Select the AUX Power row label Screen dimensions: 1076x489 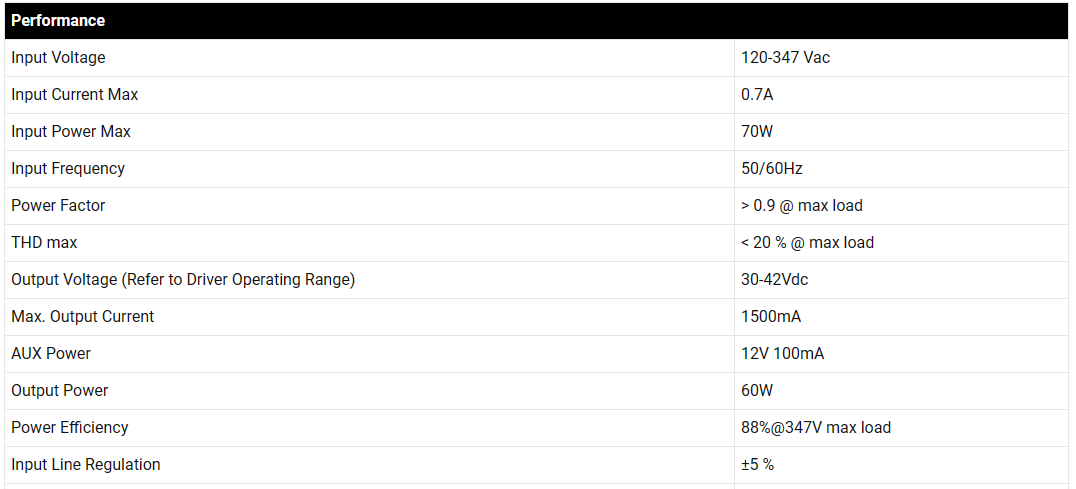(51, 354)
